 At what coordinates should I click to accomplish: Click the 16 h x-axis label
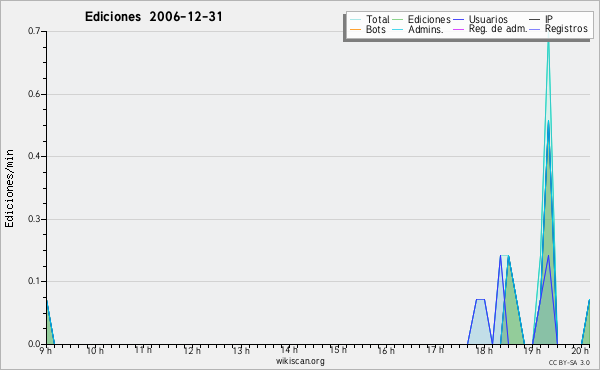(386, 350)
